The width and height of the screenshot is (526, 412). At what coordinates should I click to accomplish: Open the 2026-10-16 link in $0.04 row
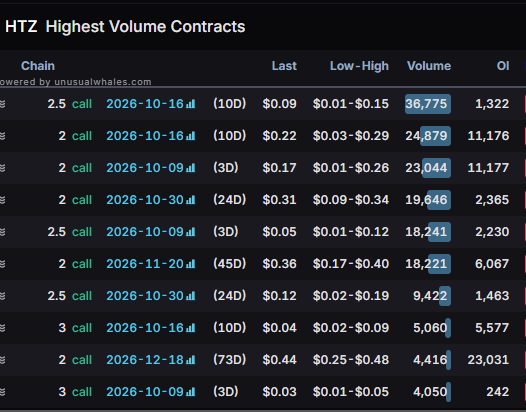pyautogui.click(x=145, y=328)
